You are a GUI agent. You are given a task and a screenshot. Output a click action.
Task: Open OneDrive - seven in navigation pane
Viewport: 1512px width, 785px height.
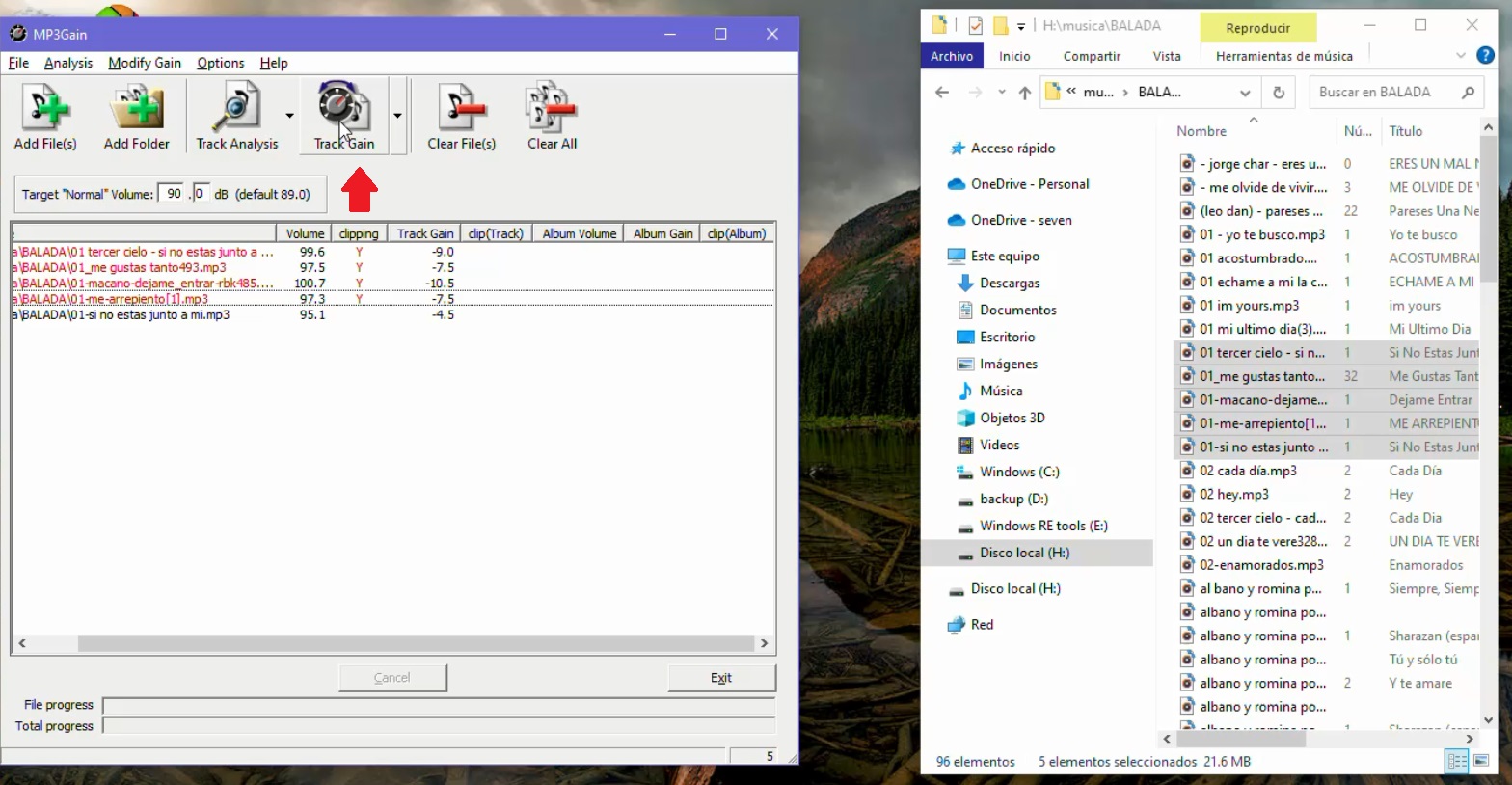pos(1020,220)
